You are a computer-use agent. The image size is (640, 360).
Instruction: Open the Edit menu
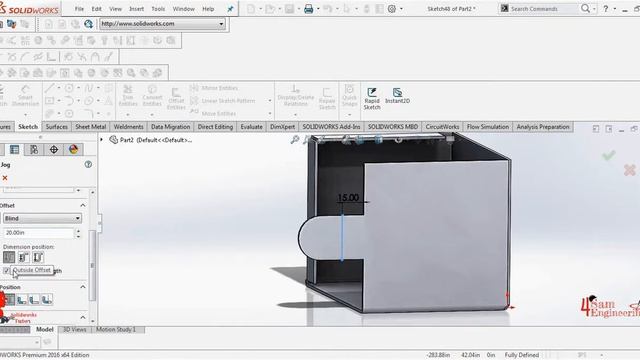[96, 9]
